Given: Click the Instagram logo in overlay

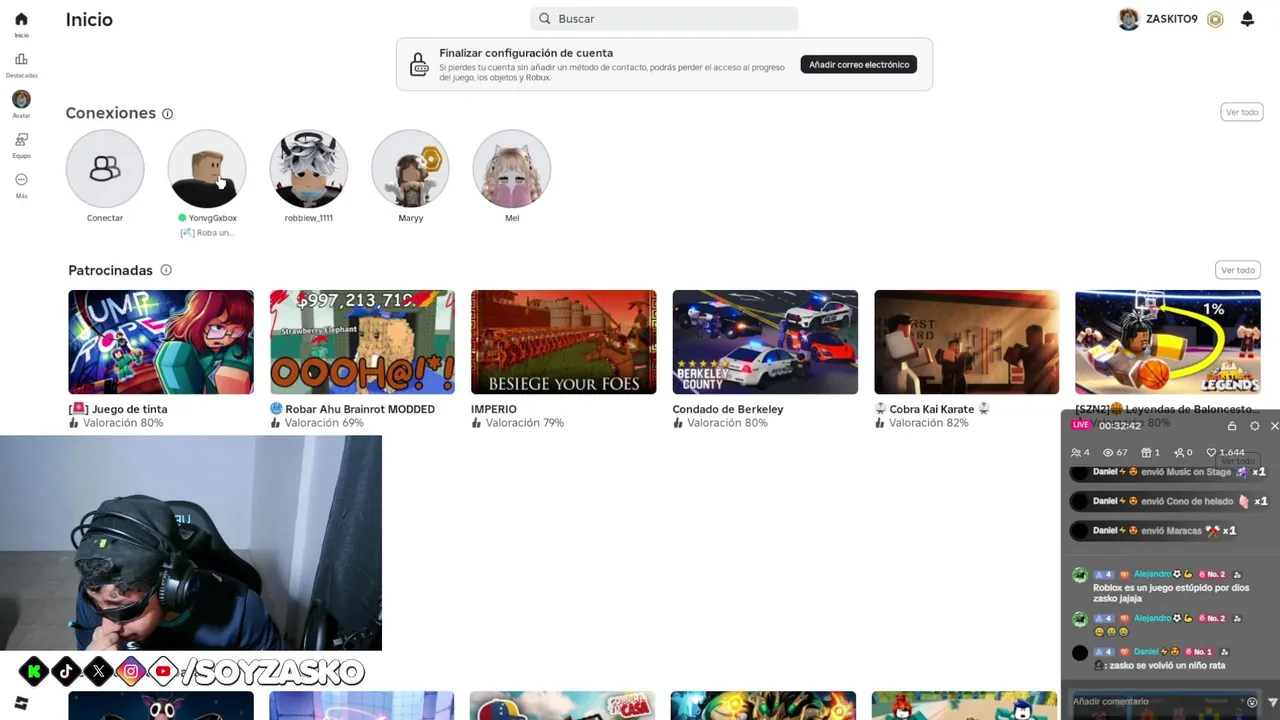Looking at the screenshot, I should click(x=130, y=671).
